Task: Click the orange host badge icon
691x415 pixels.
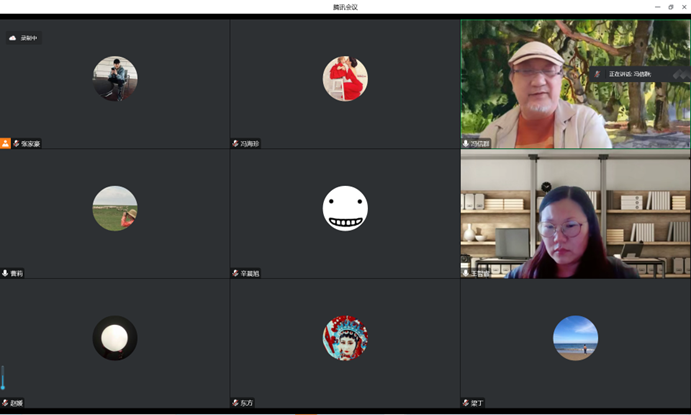Action: click(5, 143)
